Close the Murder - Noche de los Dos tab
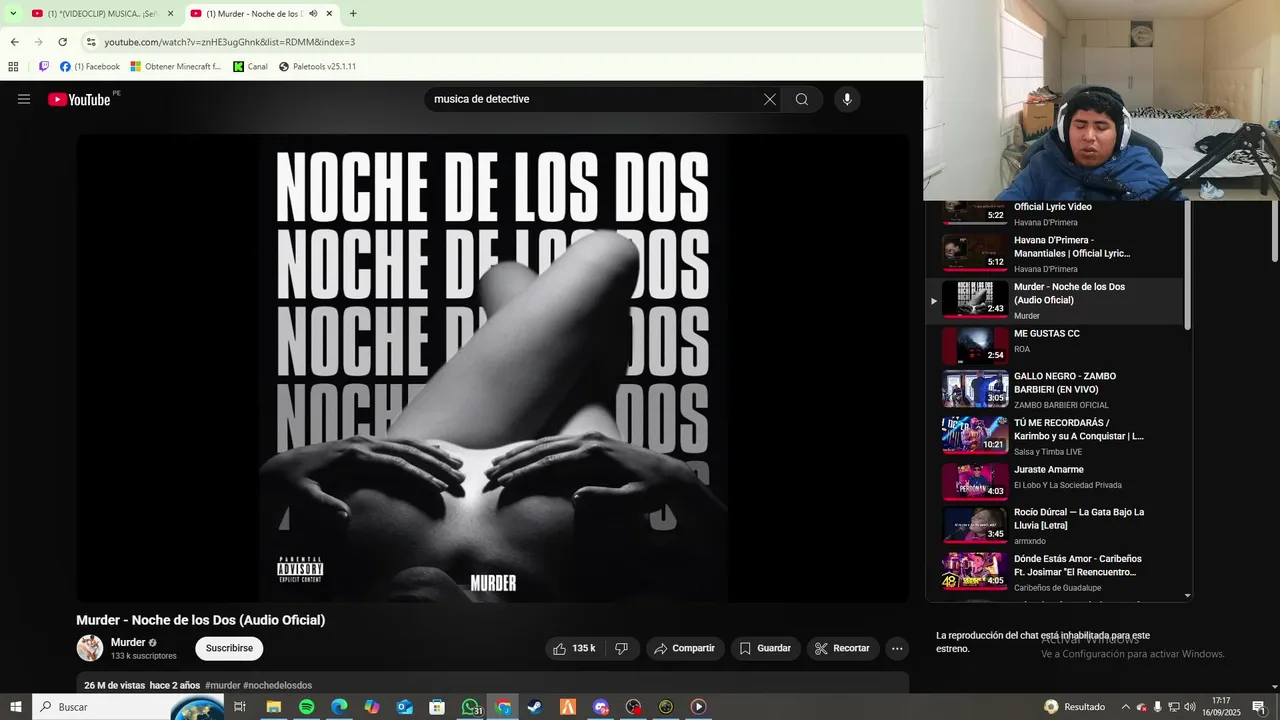 coord(328,13)
